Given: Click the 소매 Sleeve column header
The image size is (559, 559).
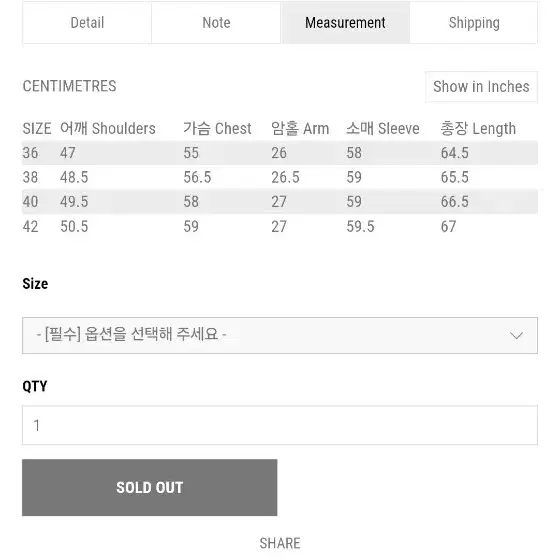Looking at the screenshot, I should (x=383, y=128).
